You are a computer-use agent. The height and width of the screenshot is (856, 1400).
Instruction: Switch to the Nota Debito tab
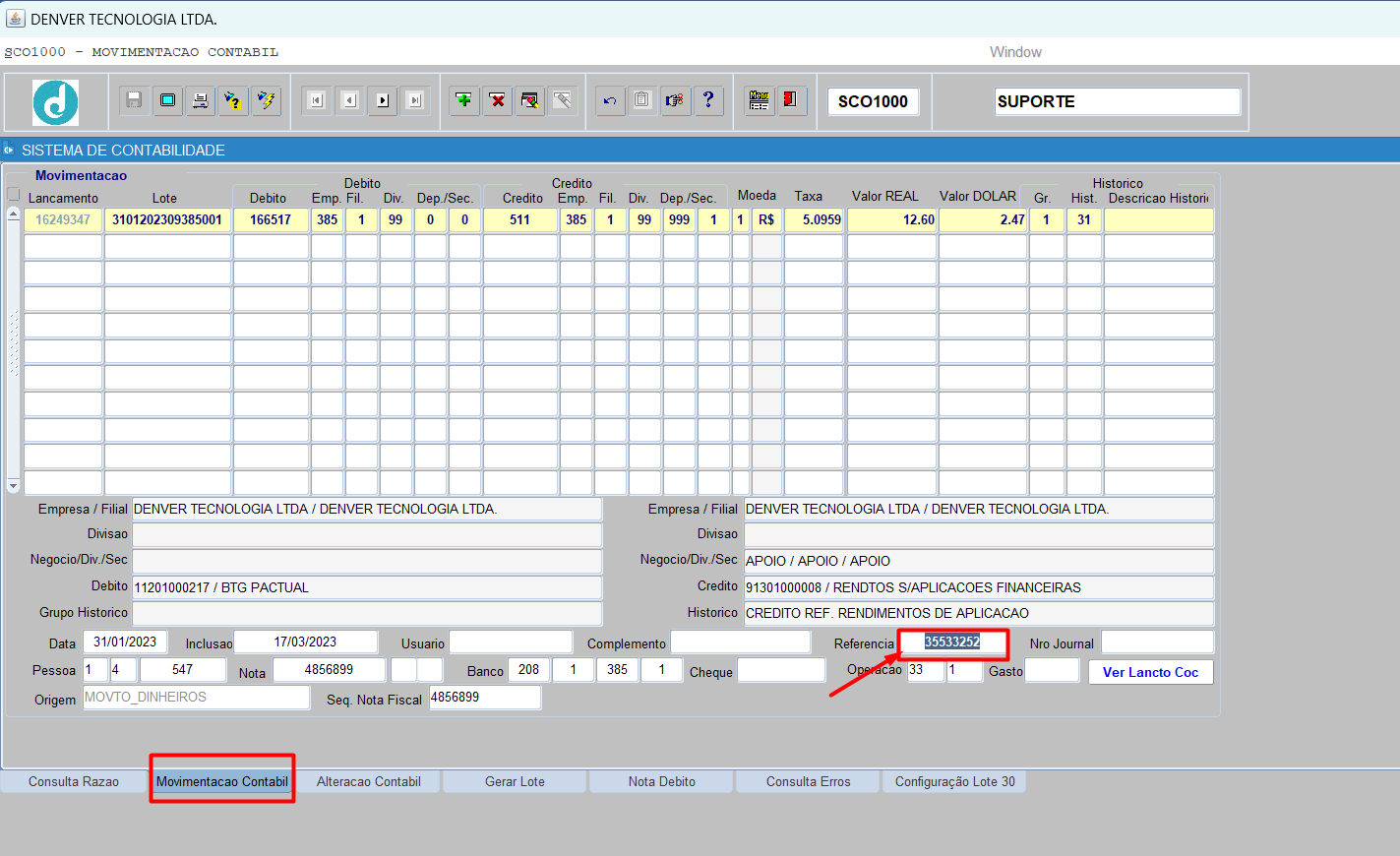click(x=662, y=782)
